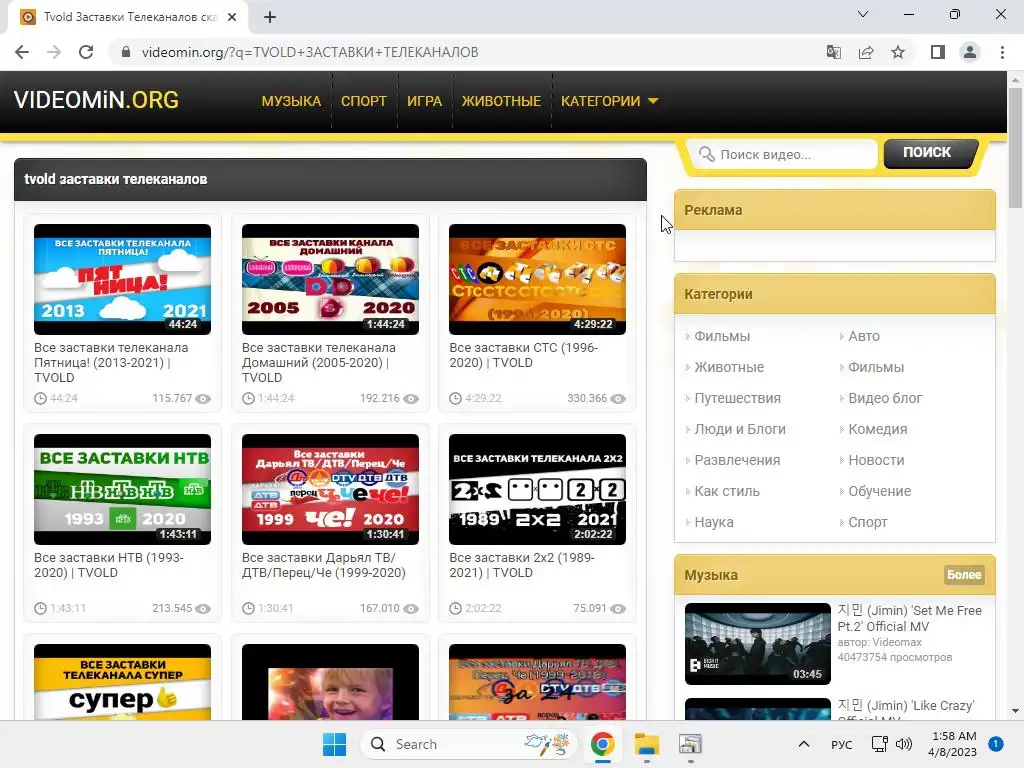Show hidden tray icons chevron
The height and width of the screenshot is (768, 1024).
pyautogui.click(x=804, y=744)
